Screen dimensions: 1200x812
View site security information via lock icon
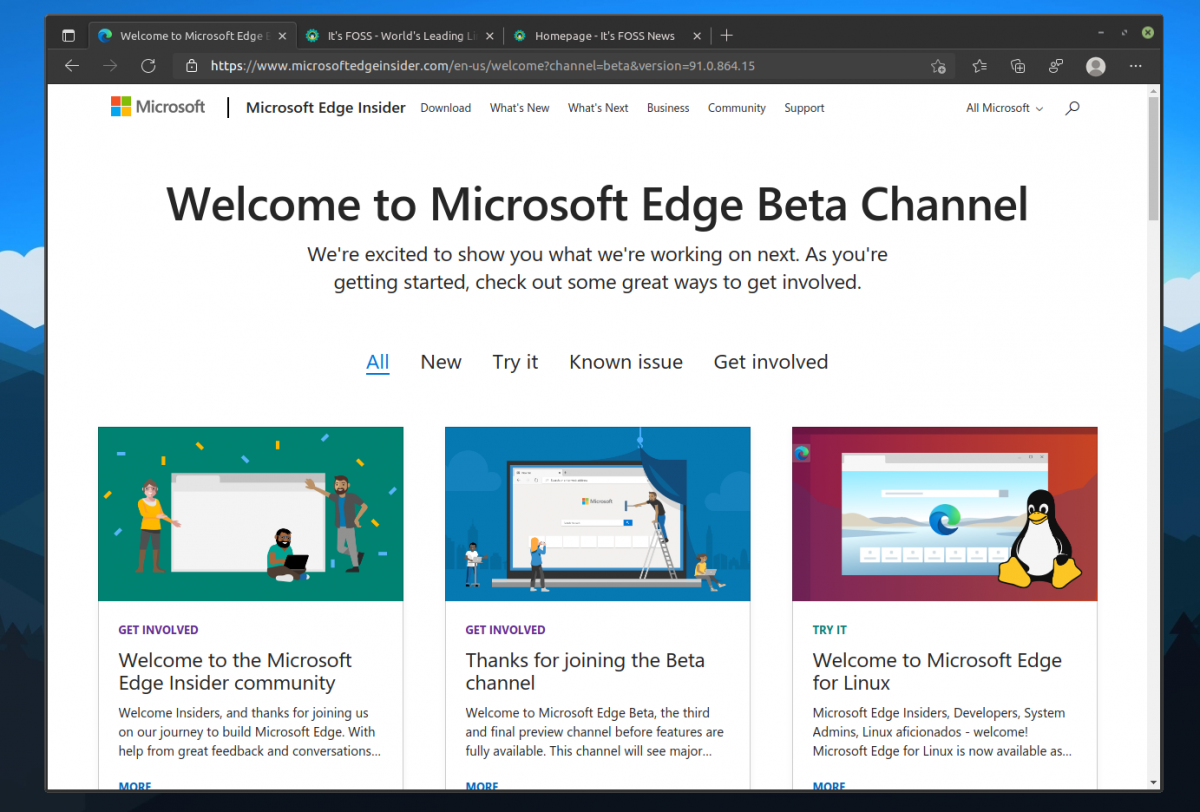point(193,66)
